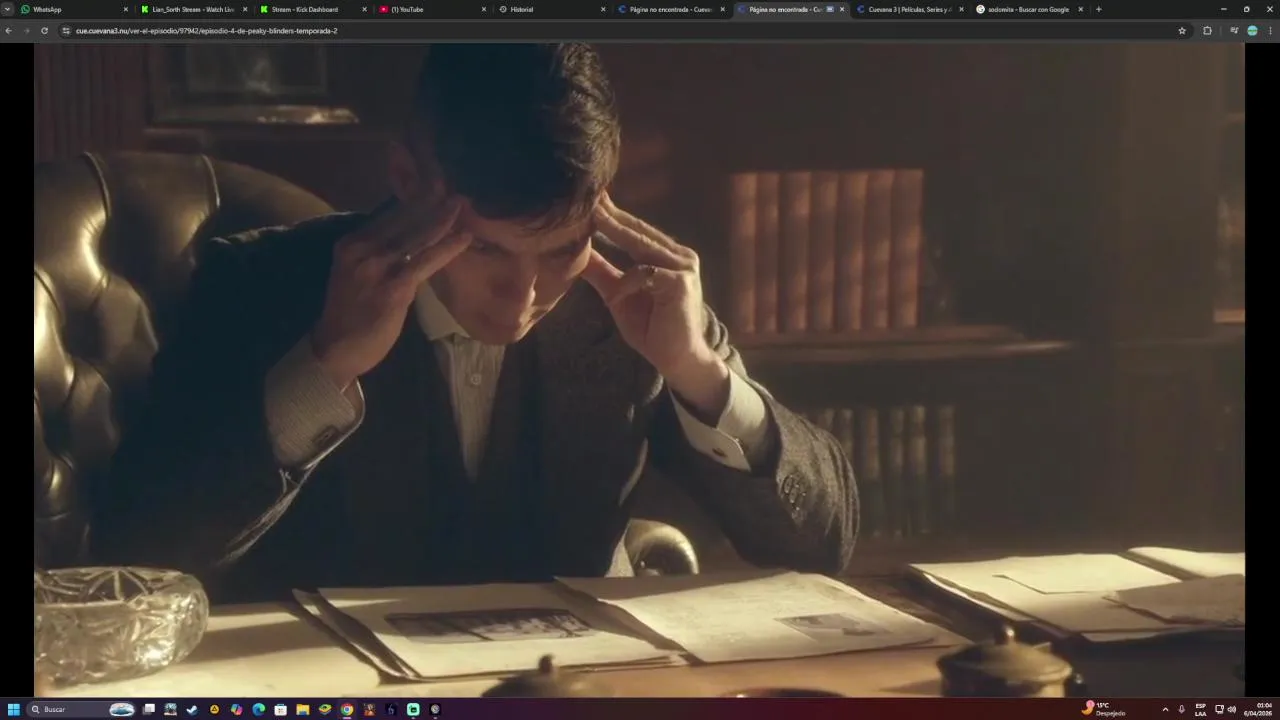Click the Peaky Blinders video player
The height and width of the screenshot is (720, 1280).
pyautogui.click(x=639, y=368)
